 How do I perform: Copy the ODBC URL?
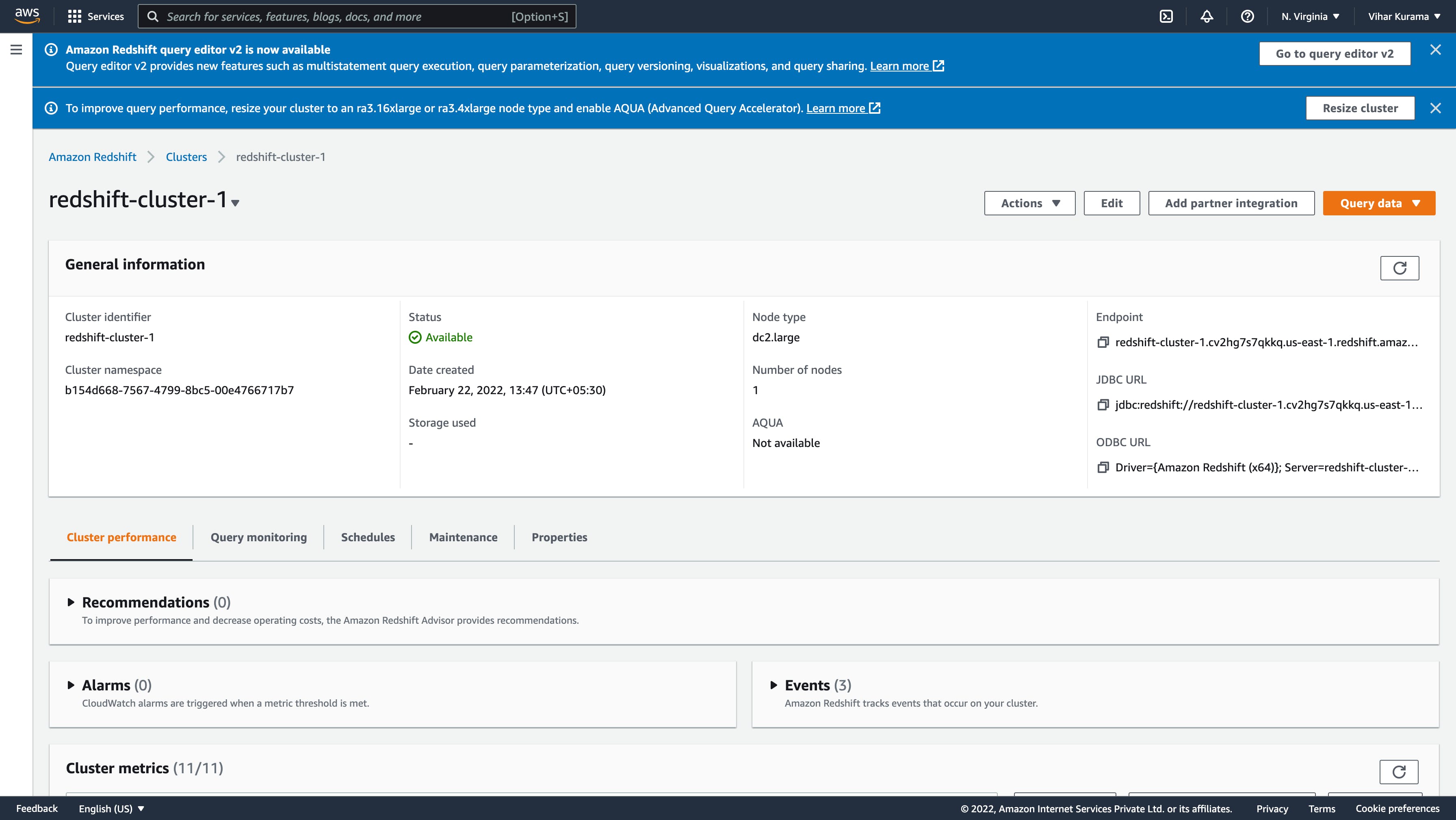[1103, 467]
